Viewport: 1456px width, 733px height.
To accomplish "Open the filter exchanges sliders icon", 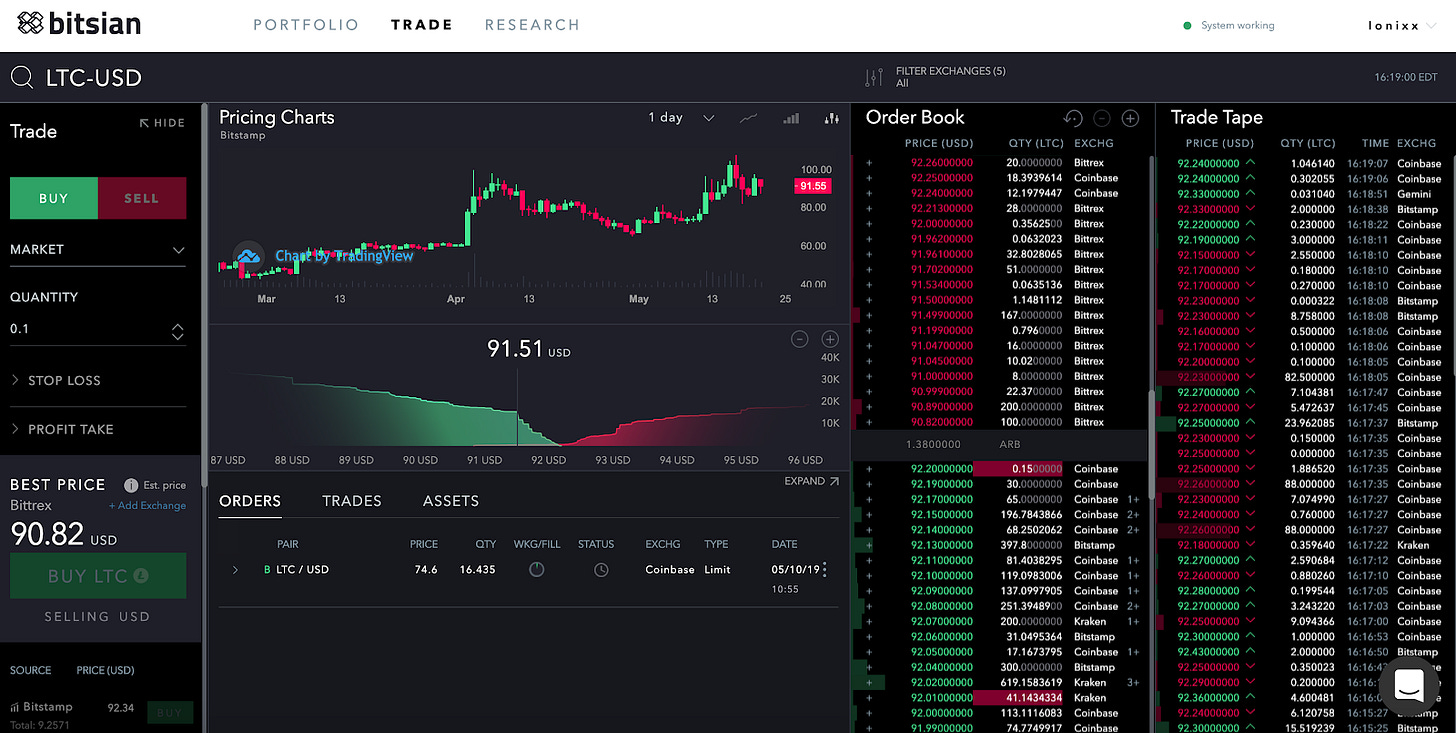I will 874,77.
